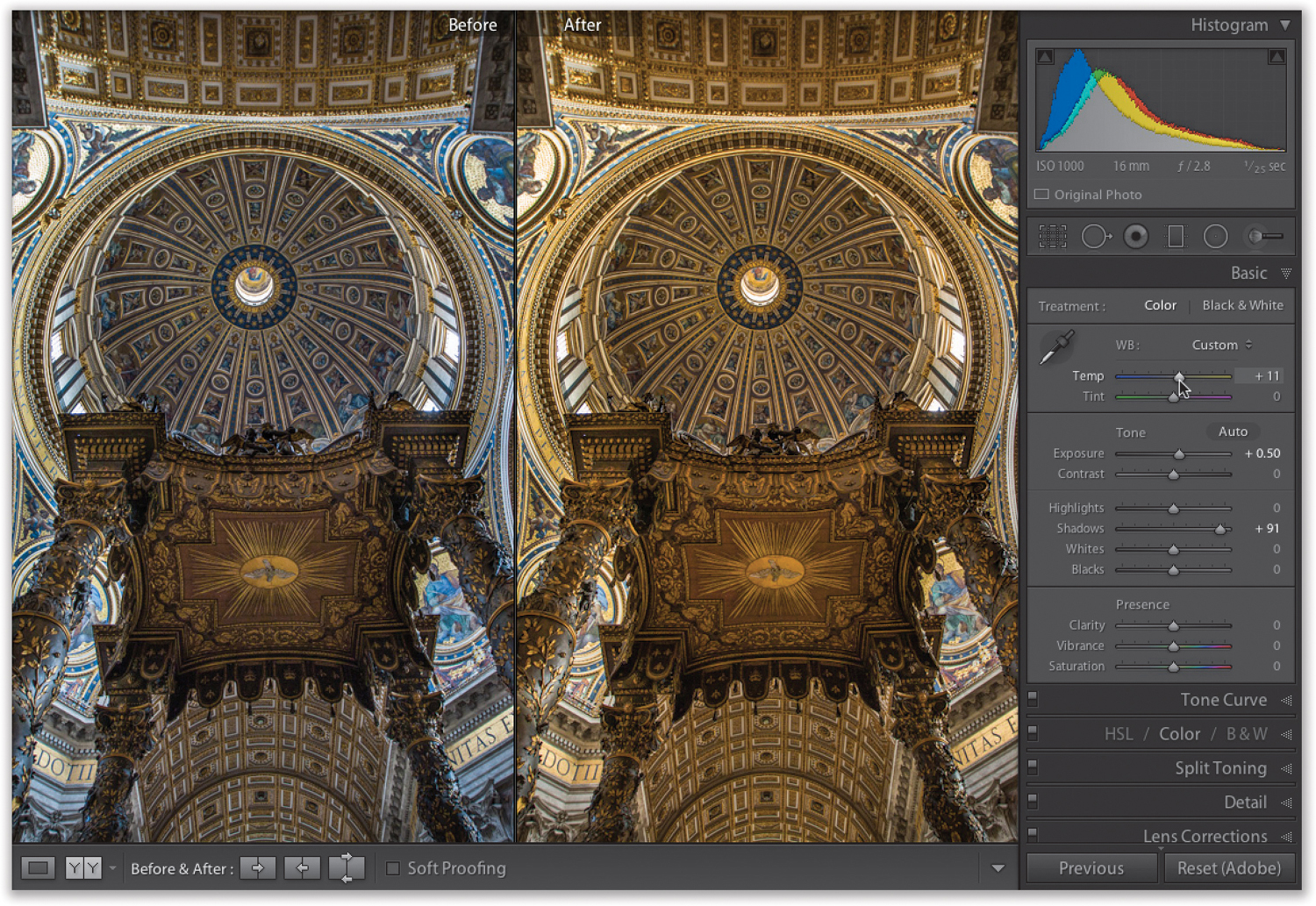1316x906 pixels.
Task: Click the Temp slider handle
Action: (1179, 376)
